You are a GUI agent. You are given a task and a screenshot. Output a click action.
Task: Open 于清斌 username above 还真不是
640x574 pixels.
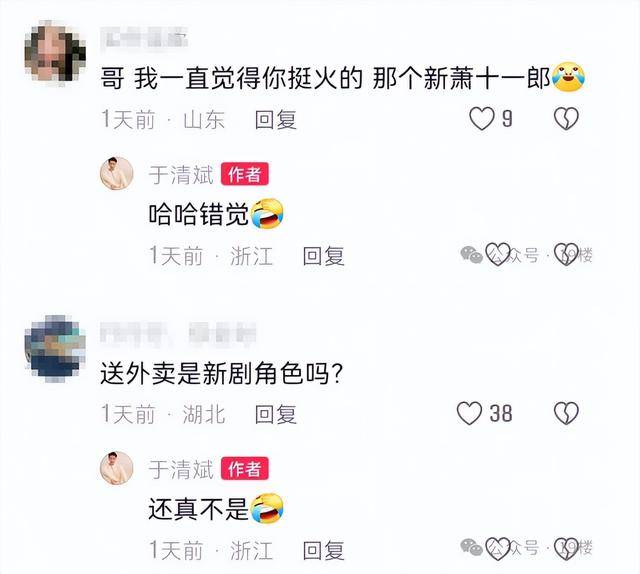pos(181,469)
